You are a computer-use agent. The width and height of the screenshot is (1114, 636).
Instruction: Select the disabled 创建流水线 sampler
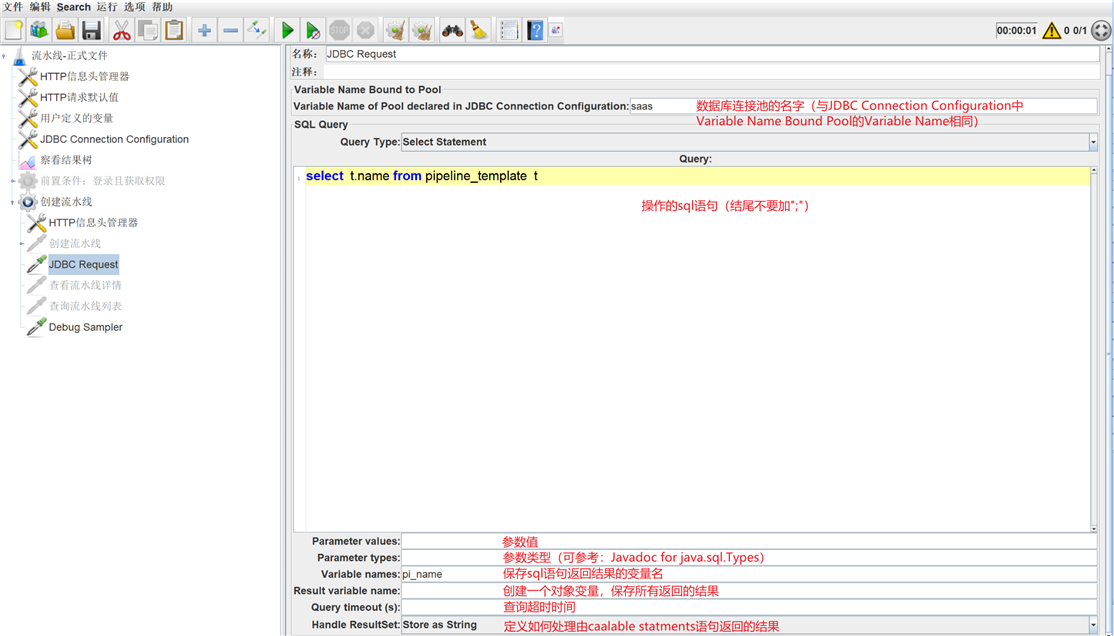[x=75, y=244]
